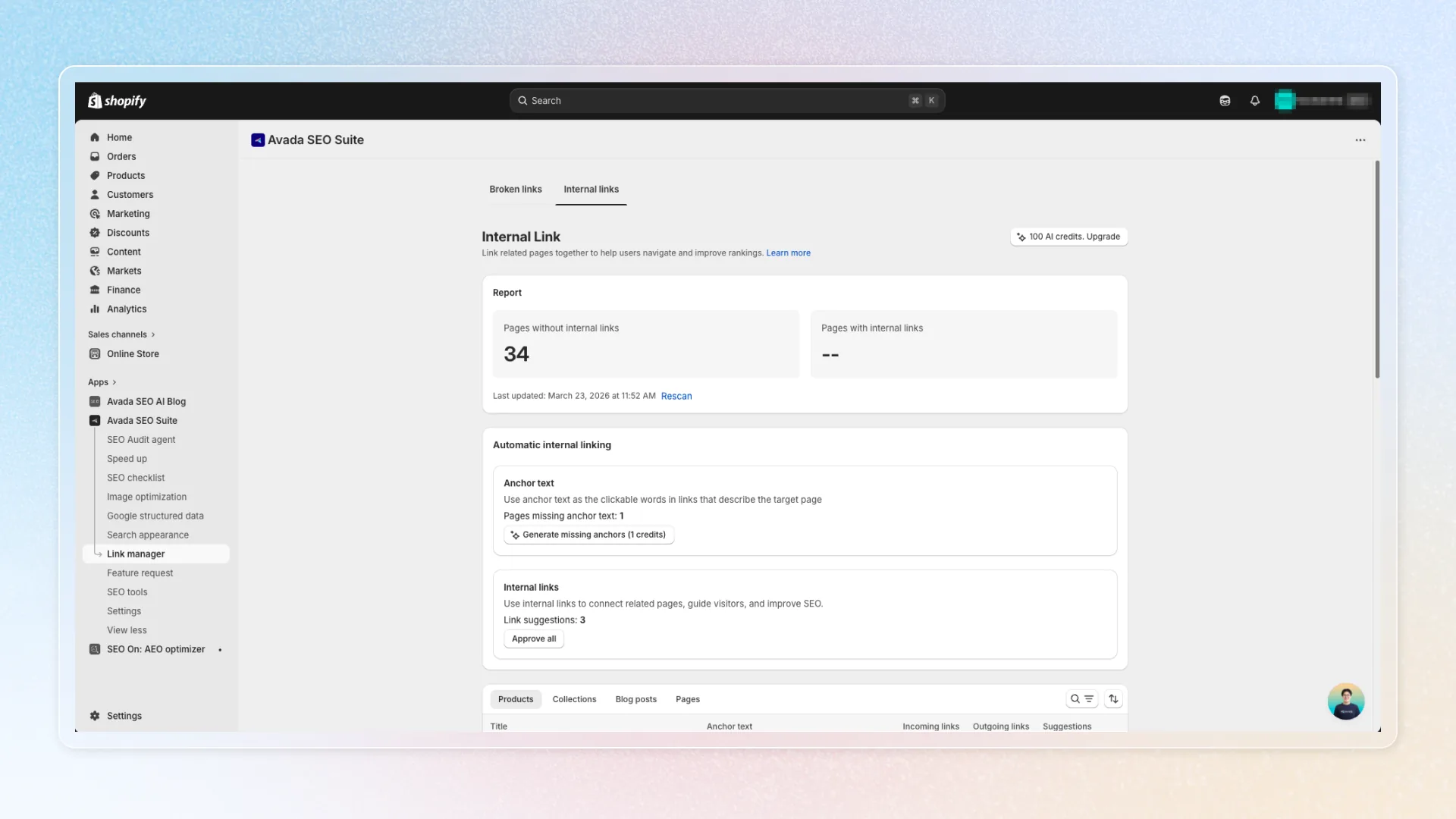
Task: Click the Shopify logo
Action: pyautogui.click(x=117, y=101)
